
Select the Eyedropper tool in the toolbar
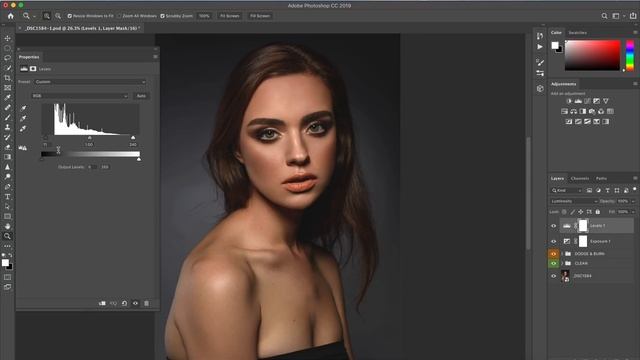7,97
